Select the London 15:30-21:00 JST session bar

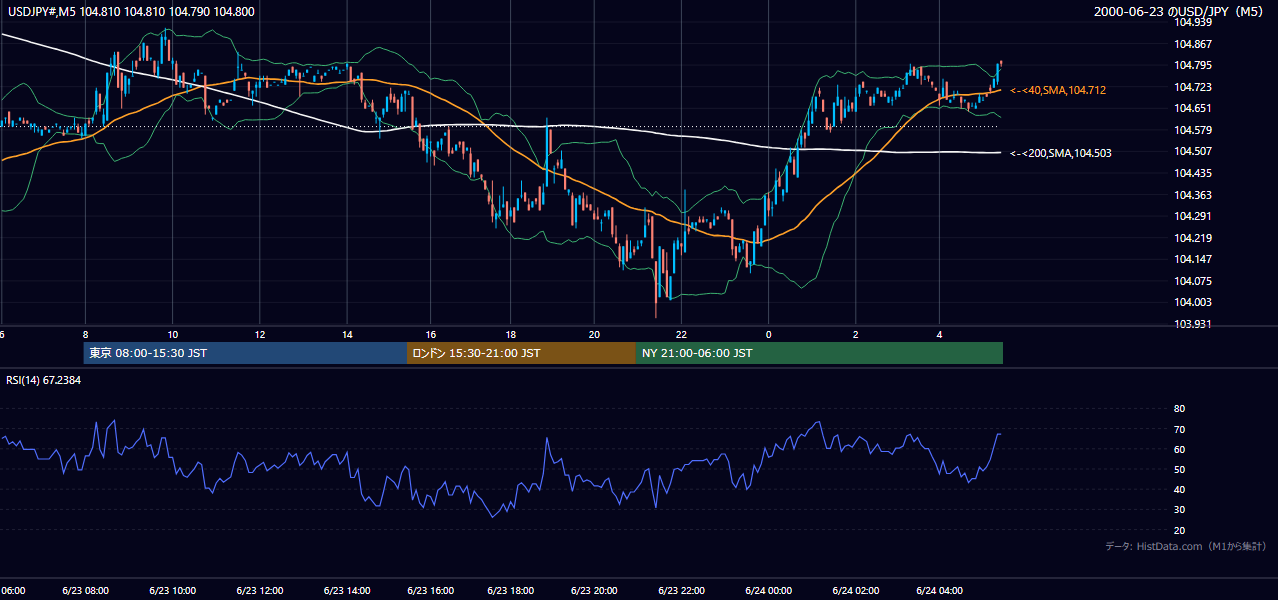coord(521,353)
